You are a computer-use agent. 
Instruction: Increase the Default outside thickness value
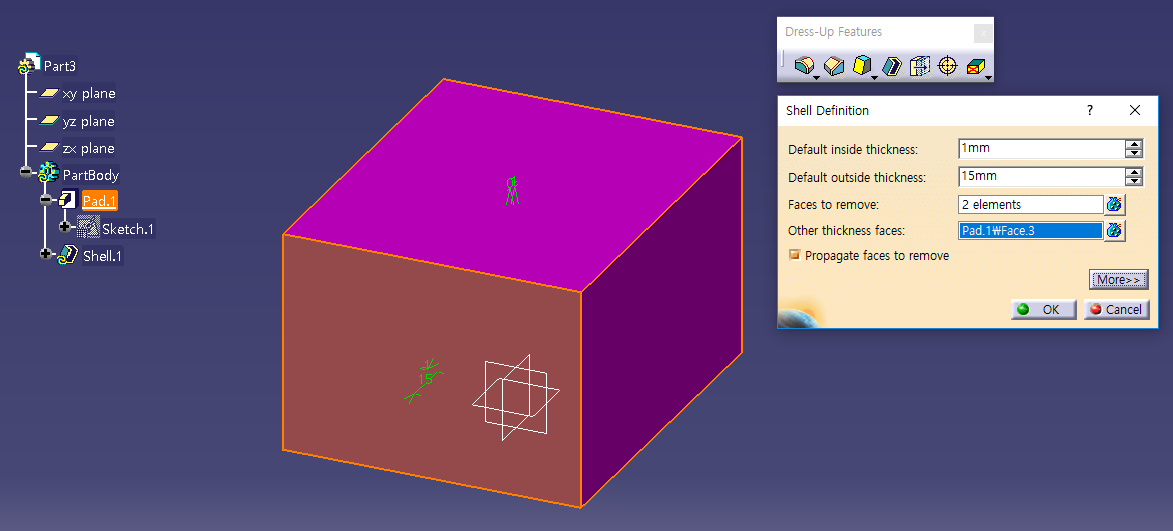tap(1134, 172)
